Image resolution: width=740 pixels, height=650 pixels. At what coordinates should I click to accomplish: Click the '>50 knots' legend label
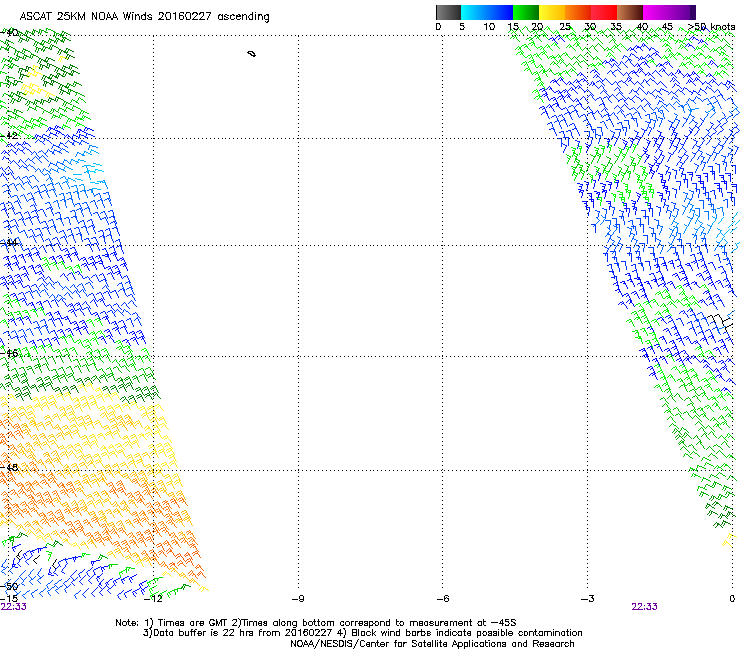click(711, 27)
